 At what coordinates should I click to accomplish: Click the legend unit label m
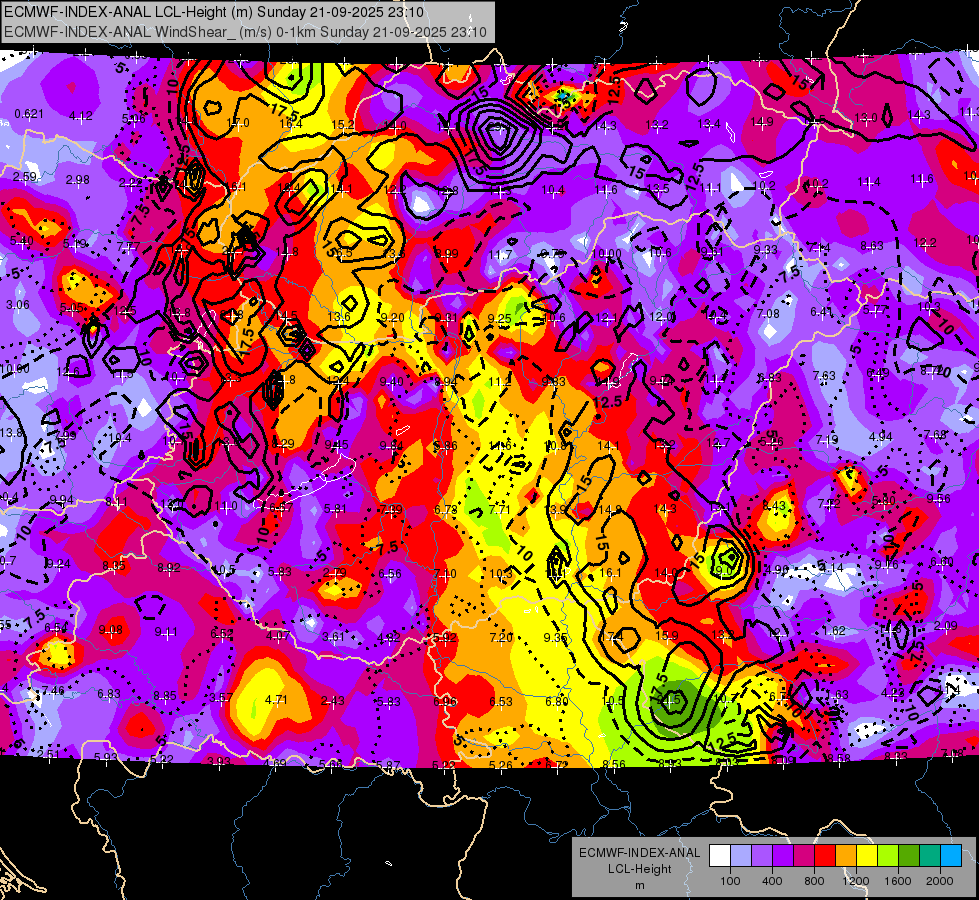pos(639,885)
